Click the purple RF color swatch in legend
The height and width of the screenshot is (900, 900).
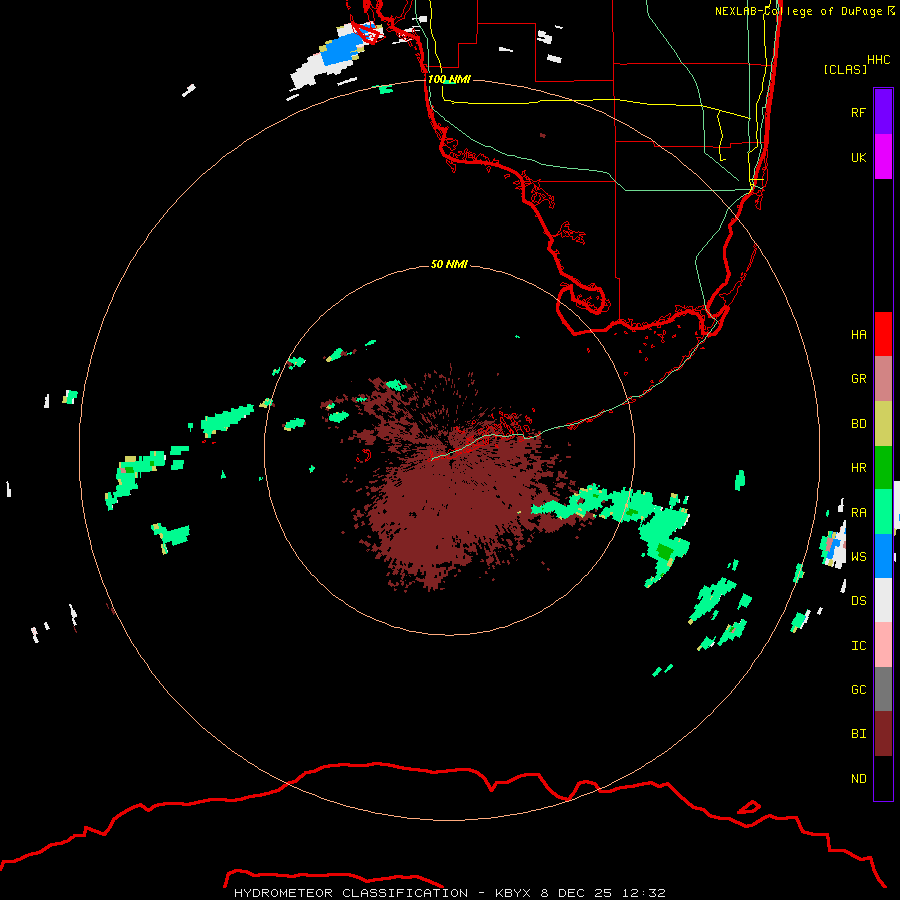[883, 112]
